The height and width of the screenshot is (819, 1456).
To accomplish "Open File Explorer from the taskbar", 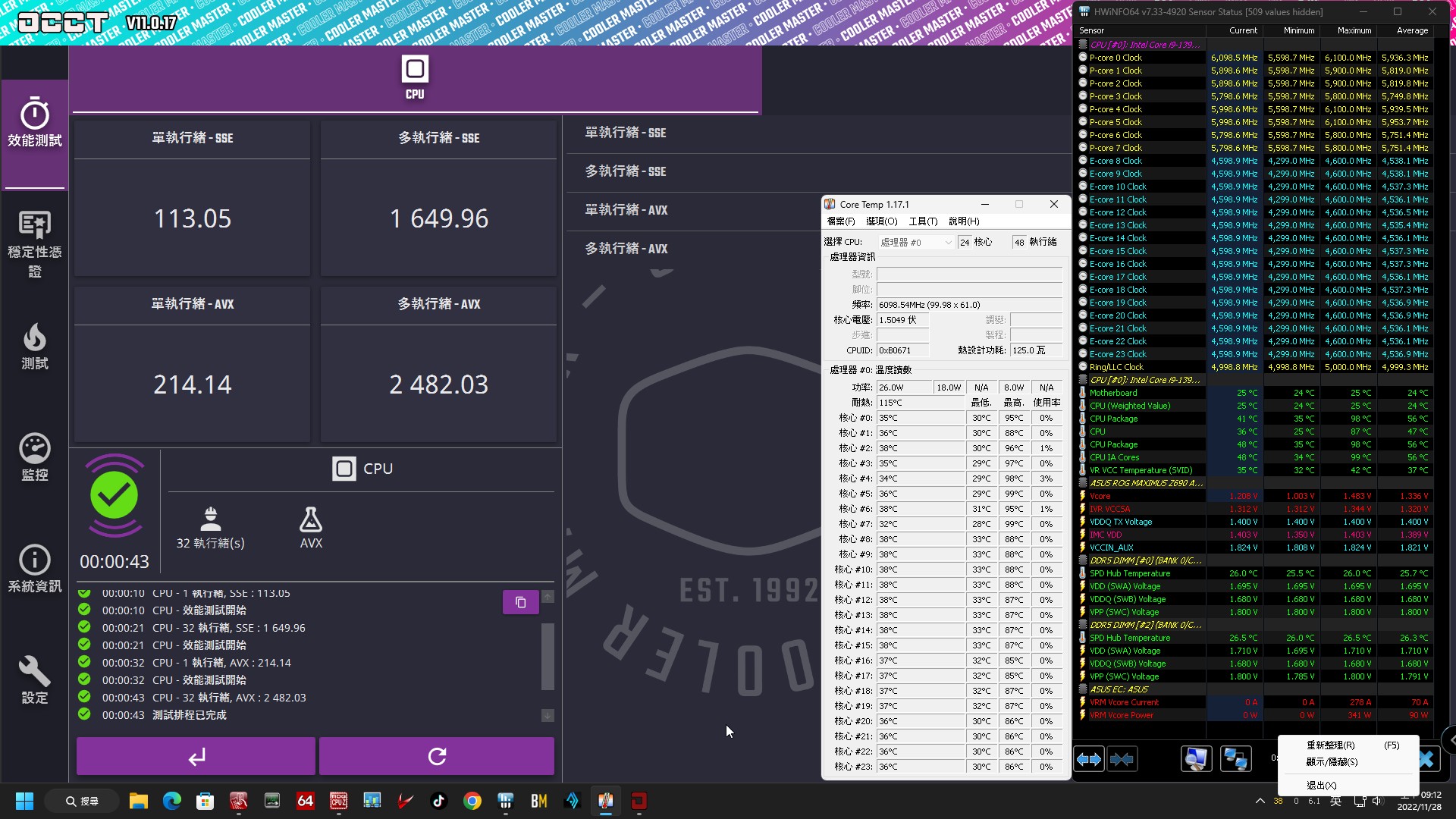I will tap(138, 801).
